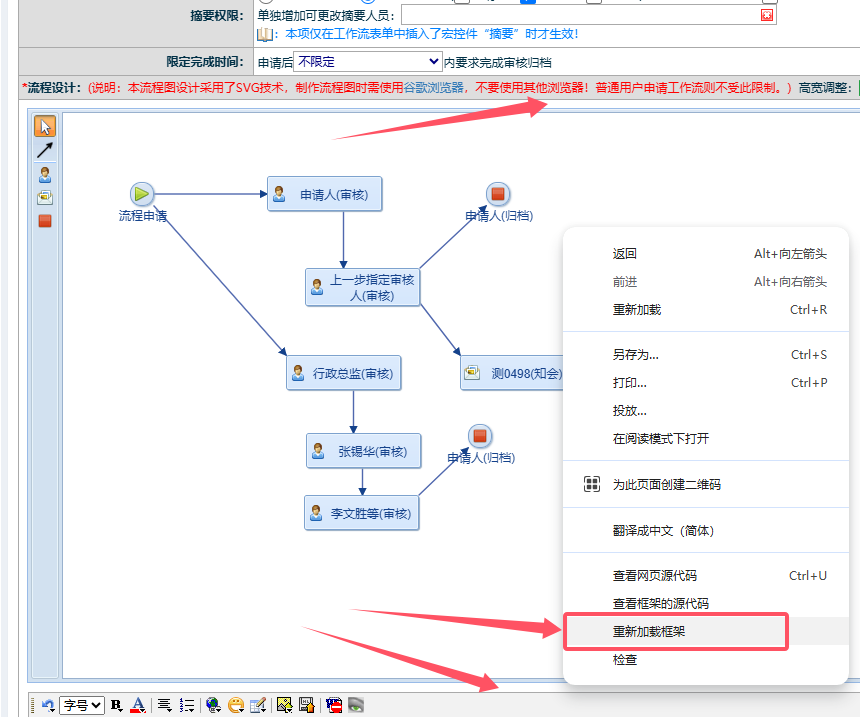Select the arrow connector tool
Viewport: 860px width, 717px height.
point(45,150)
